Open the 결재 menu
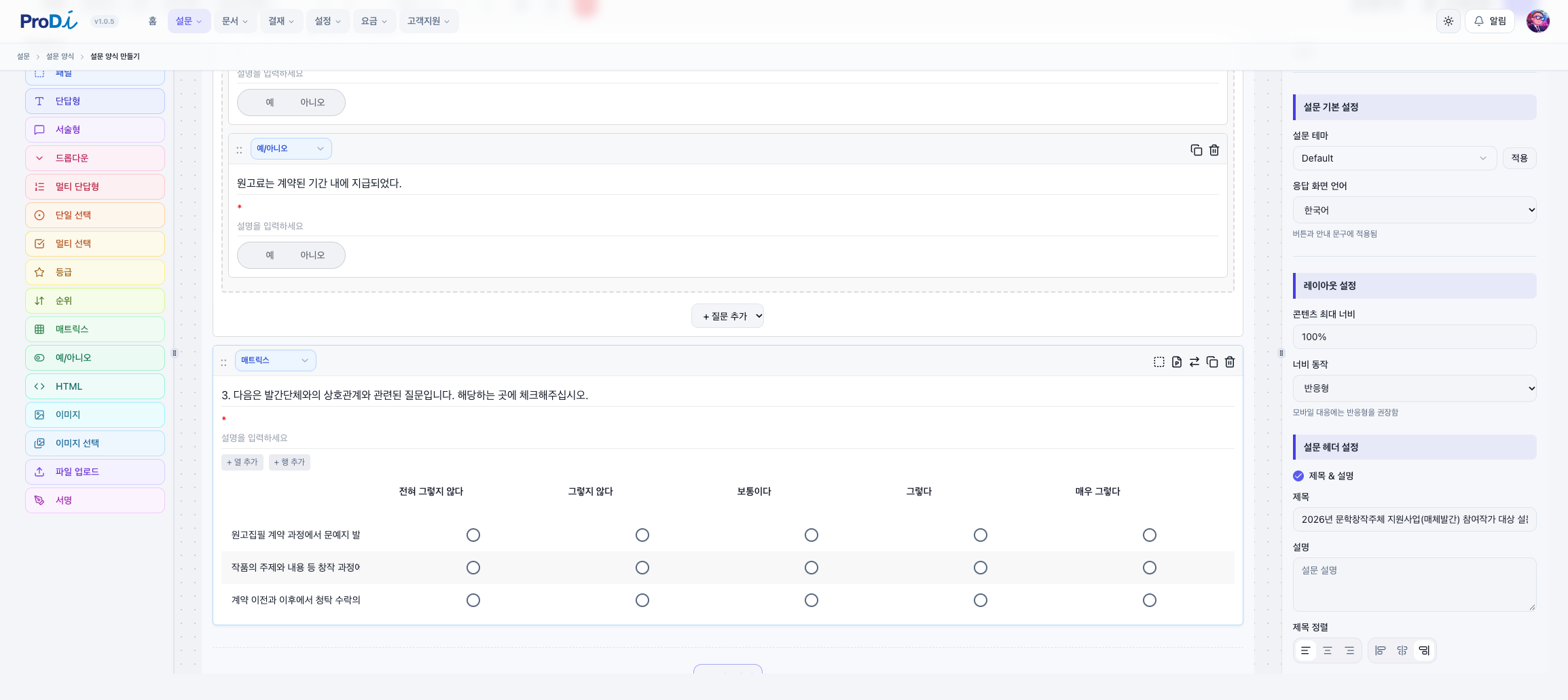The height and width of the screenshot is (700, 1568). pos(281,21)
